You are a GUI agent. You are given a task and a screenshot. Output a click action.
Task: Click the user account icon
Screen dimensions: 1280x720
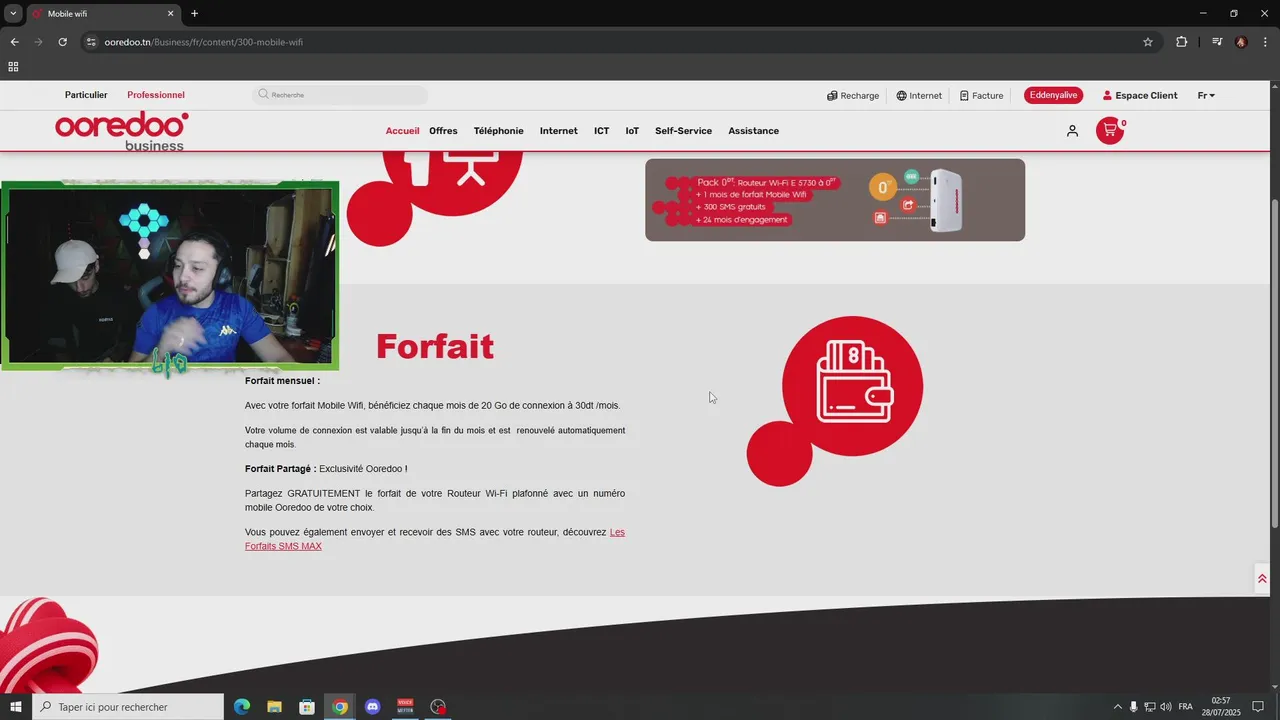coord(1072,131)
